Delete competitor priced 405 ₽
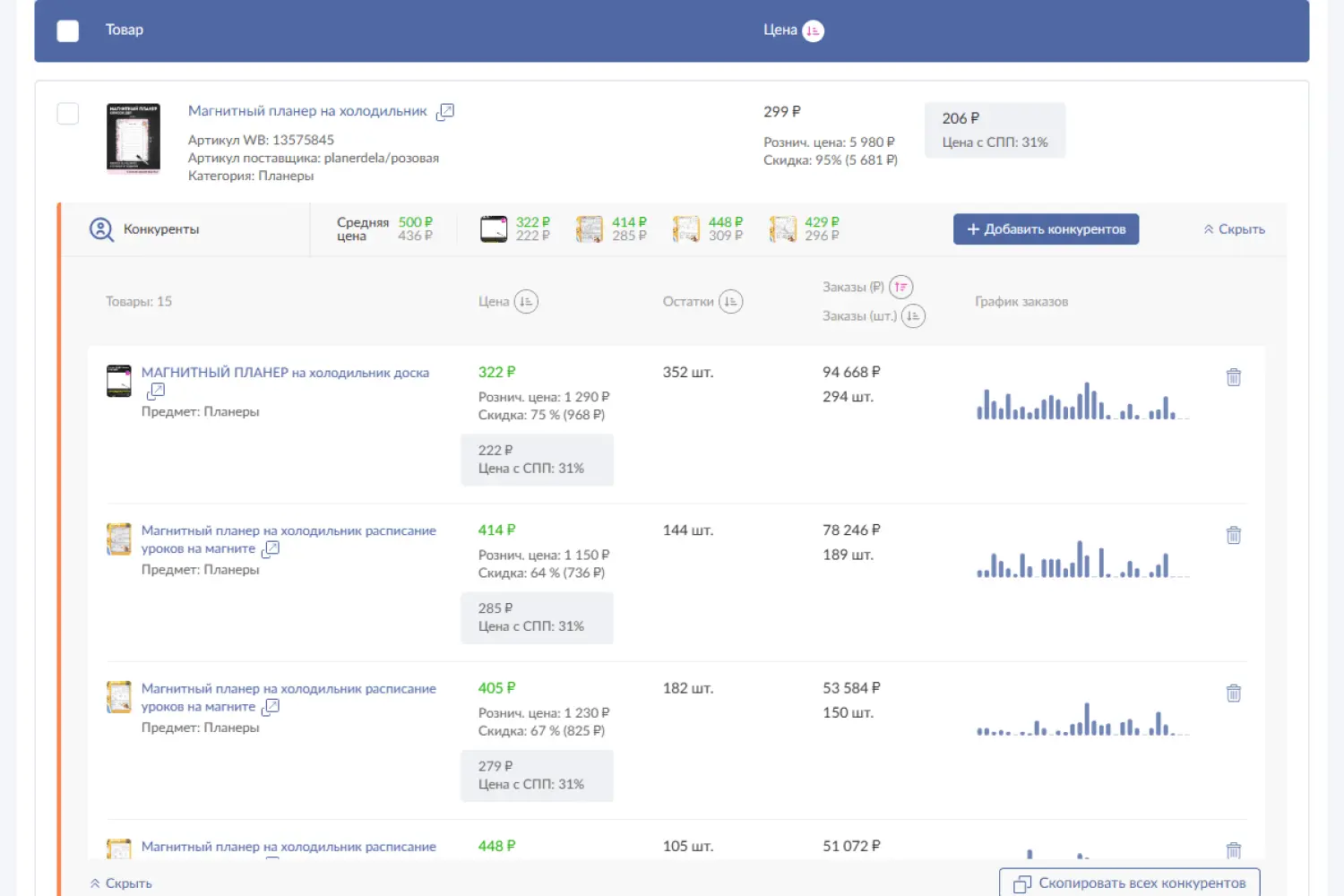The image size is (1344, 896). (1234, 693)
